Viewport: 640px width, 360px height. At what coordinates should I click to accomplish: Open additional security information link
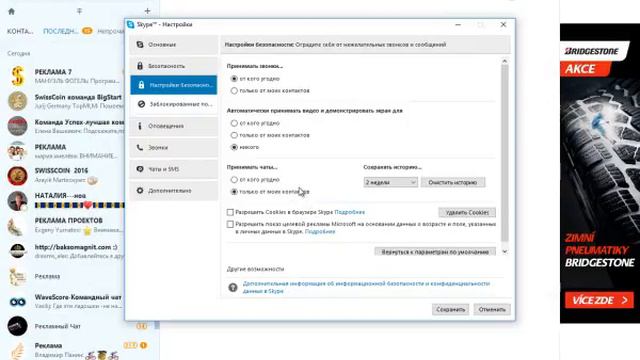[366, 287]
